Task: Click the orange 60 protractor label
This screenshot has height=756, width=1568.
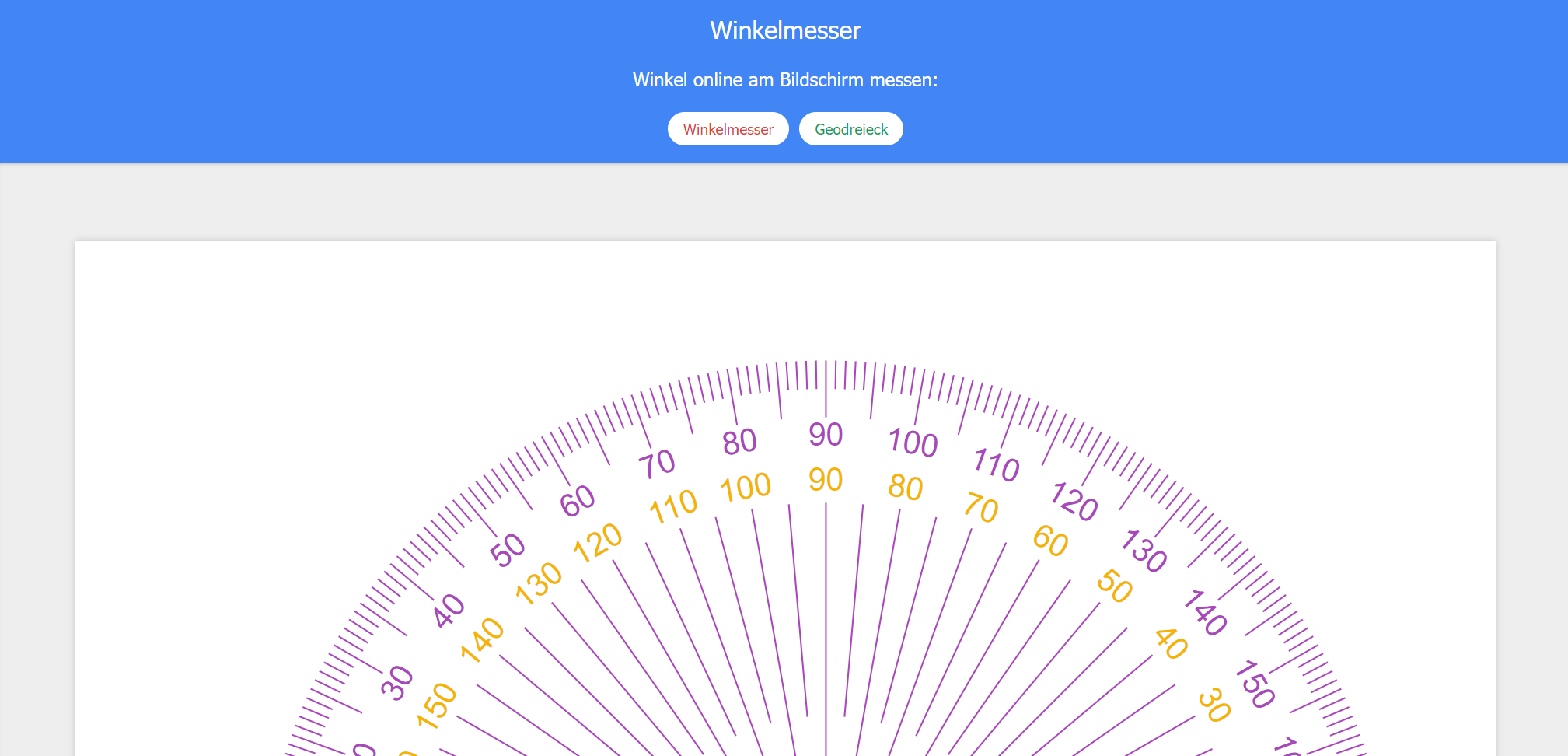Action: click(x=1050, y=541)
